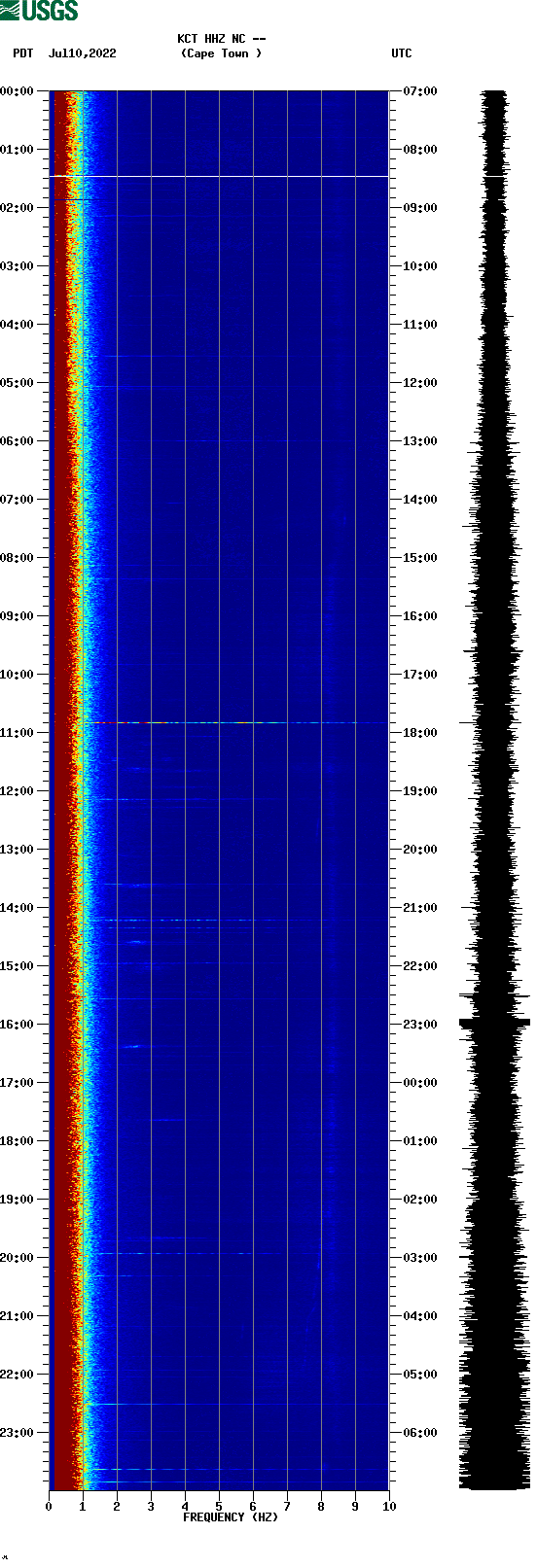537x1568 pixels.
Task: Click UTC time label '18:00' on the right axis
Action: pos(420,733)
